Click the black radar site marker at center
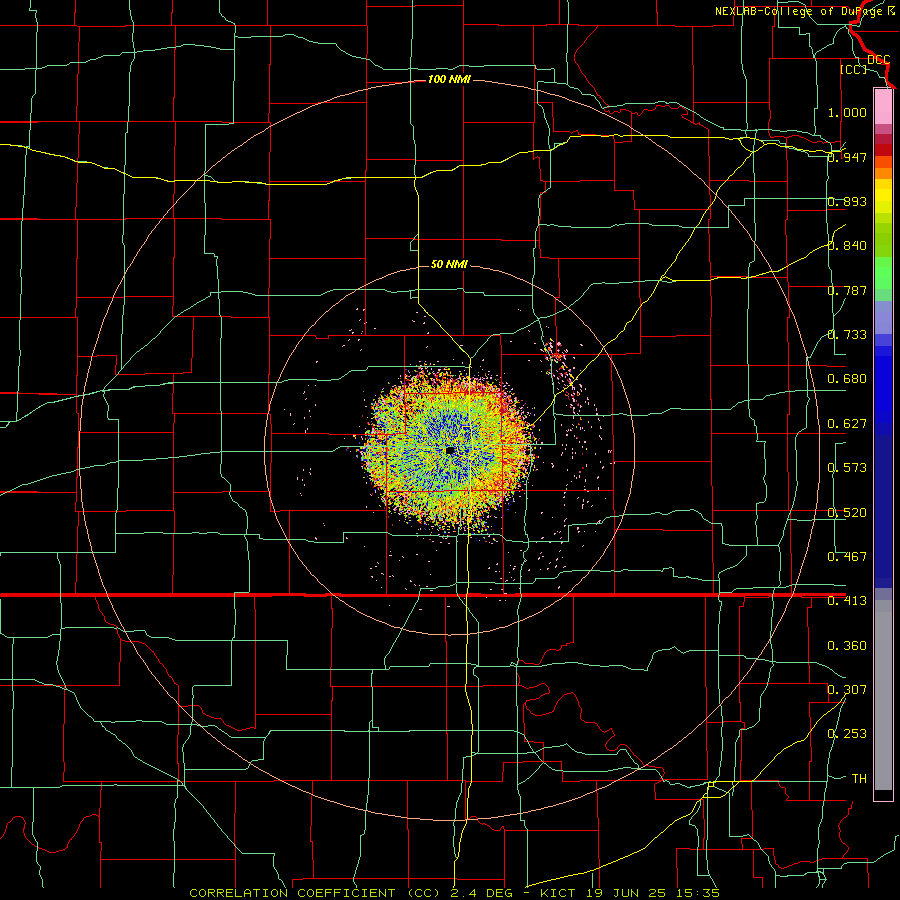This screenshot has width=900, height=900. pyautogui.click(x=450, y=451)
